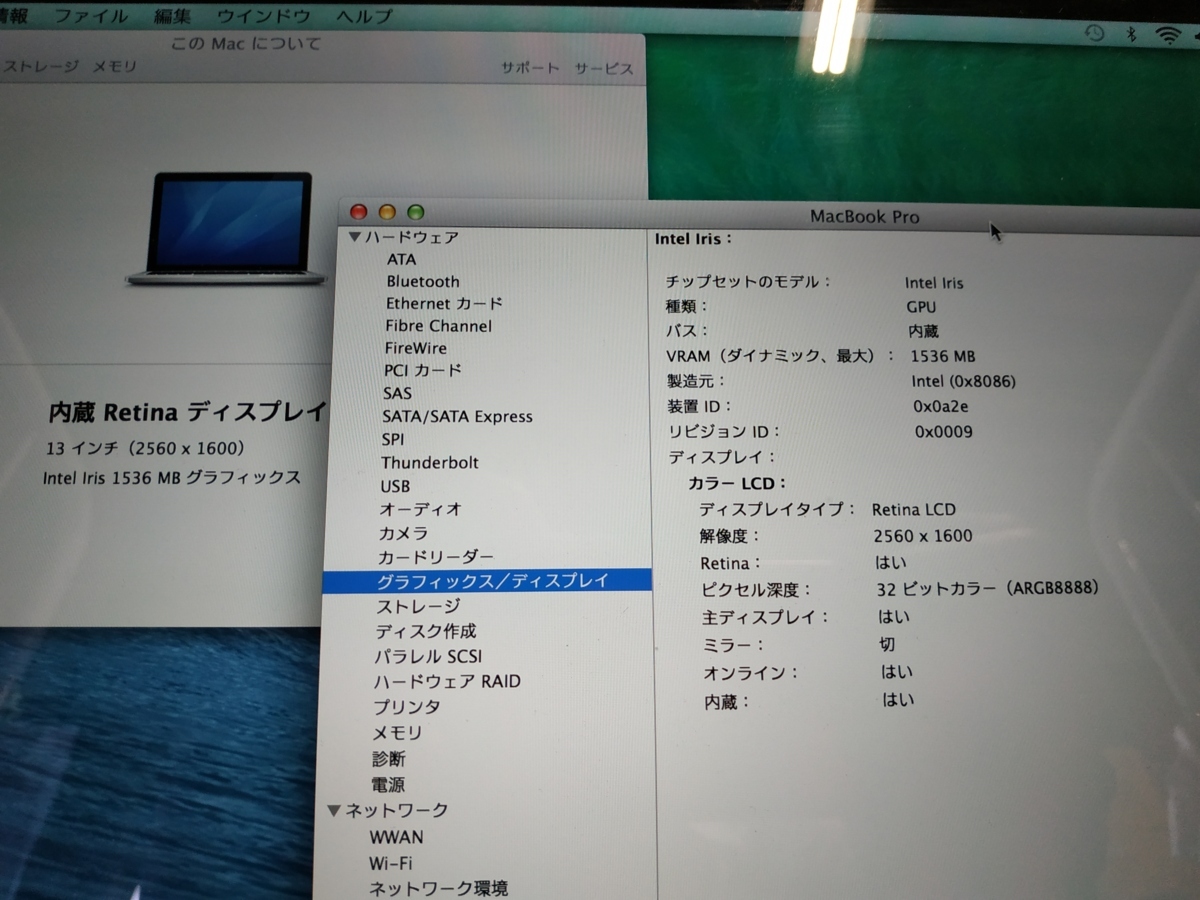Select Bluetooth in hardware list
The height and width of the screenshot is (900, 1200).
pyautogui.click(x=423, y=282)
